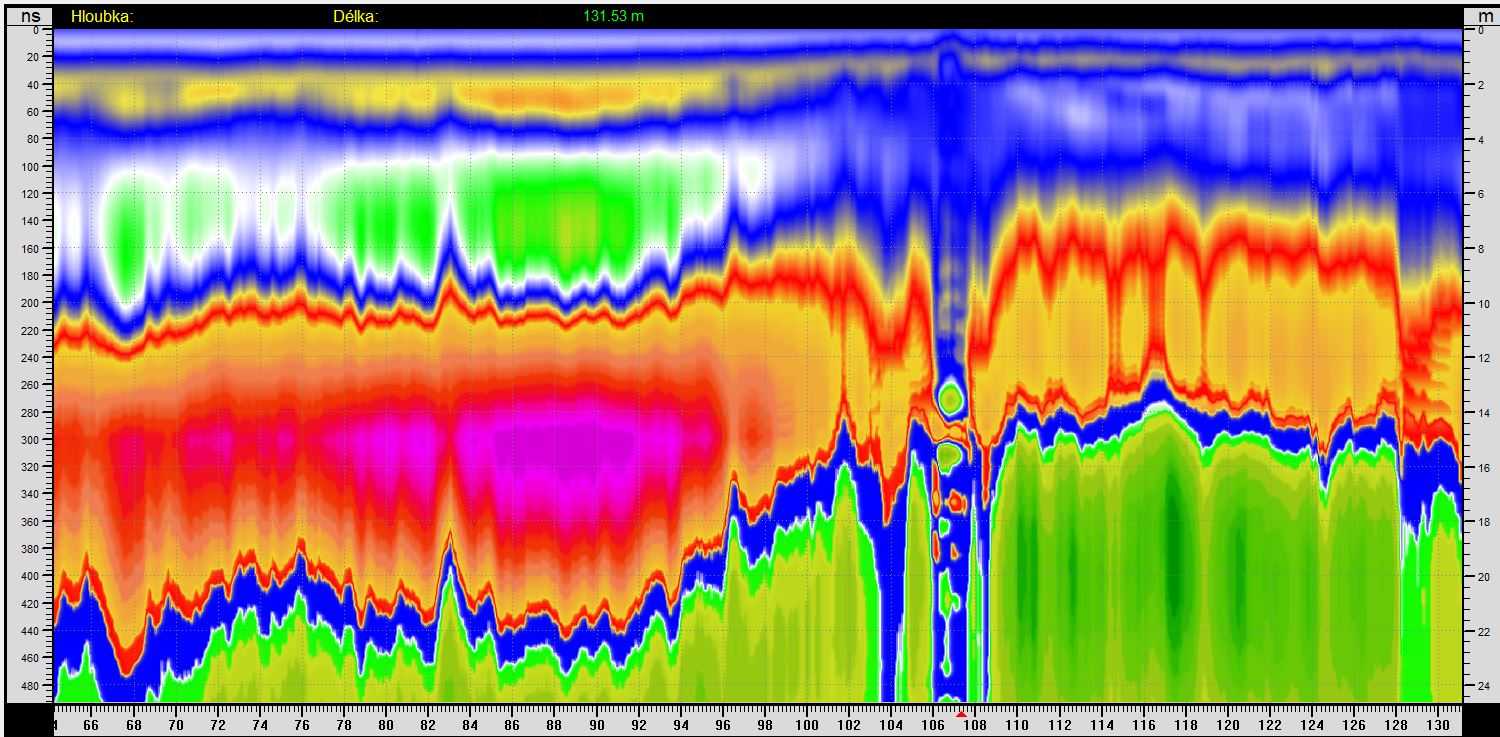Viewport: 1500px width, 737px height.
Task: Select the 100 tick on ns time axis
Action: coord(29,166)
